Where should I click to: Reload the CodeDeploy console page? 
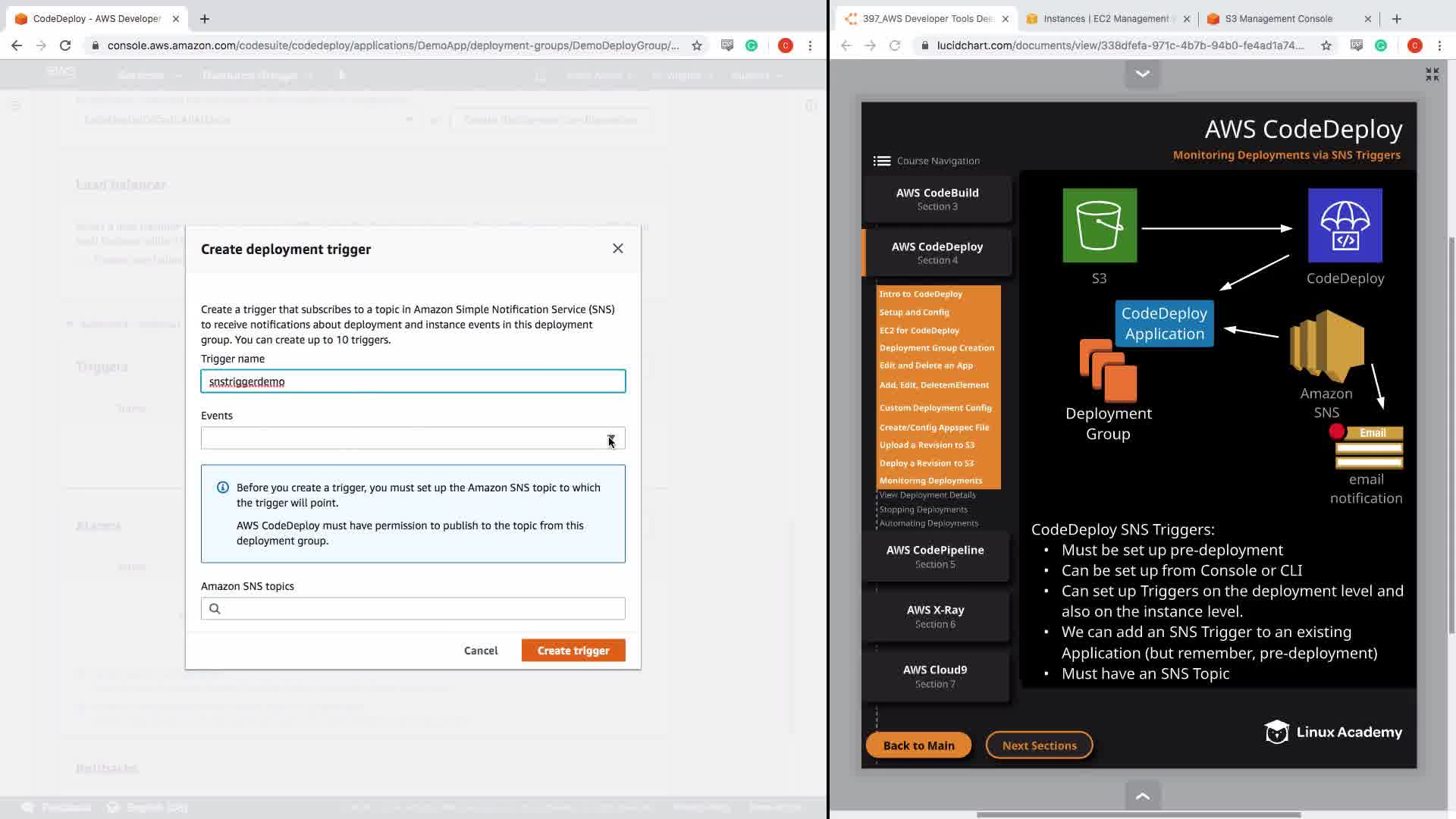coord(65,45)
